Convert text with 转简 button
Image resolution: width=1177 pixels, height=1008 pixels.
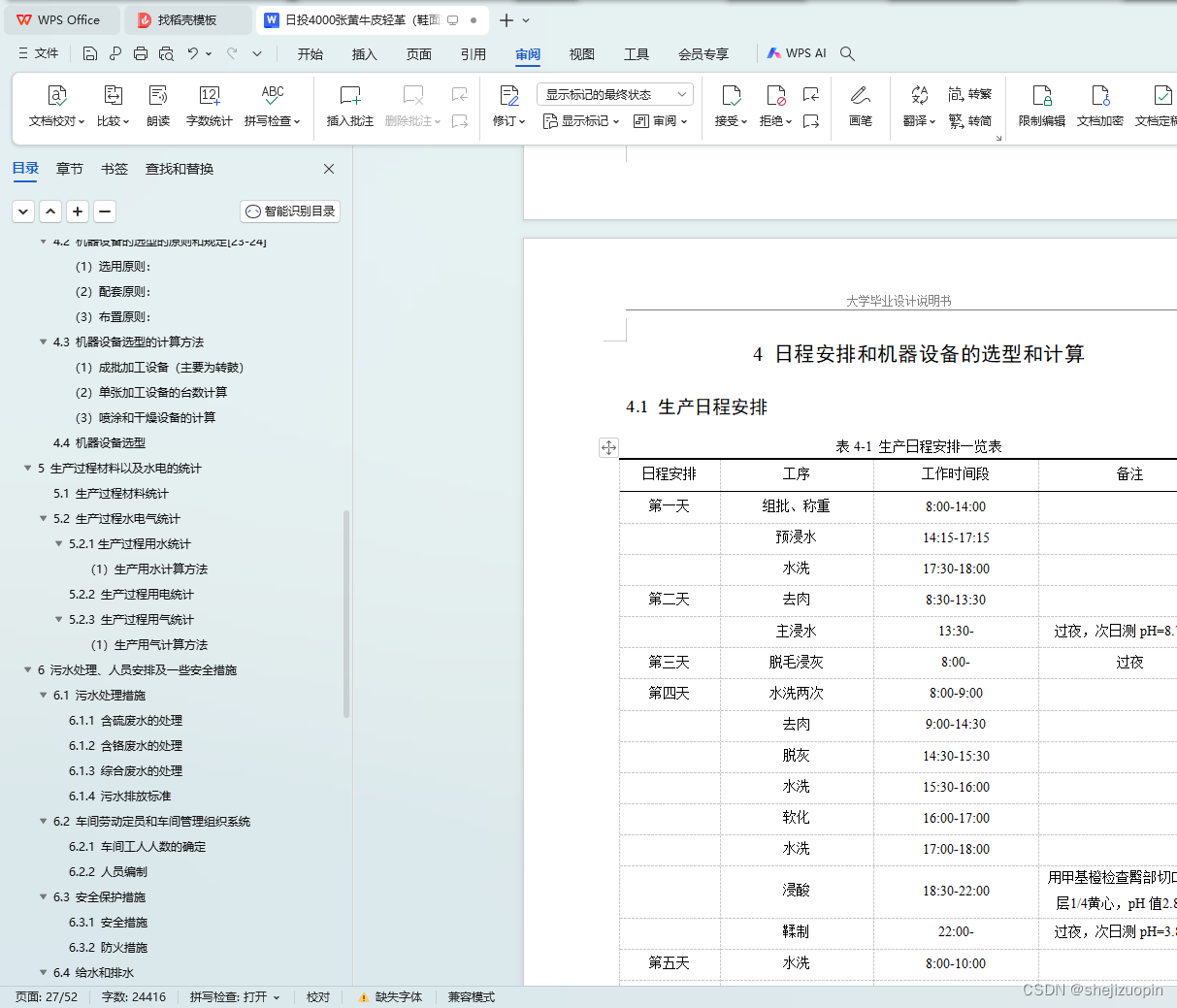(x=970, y=121)
